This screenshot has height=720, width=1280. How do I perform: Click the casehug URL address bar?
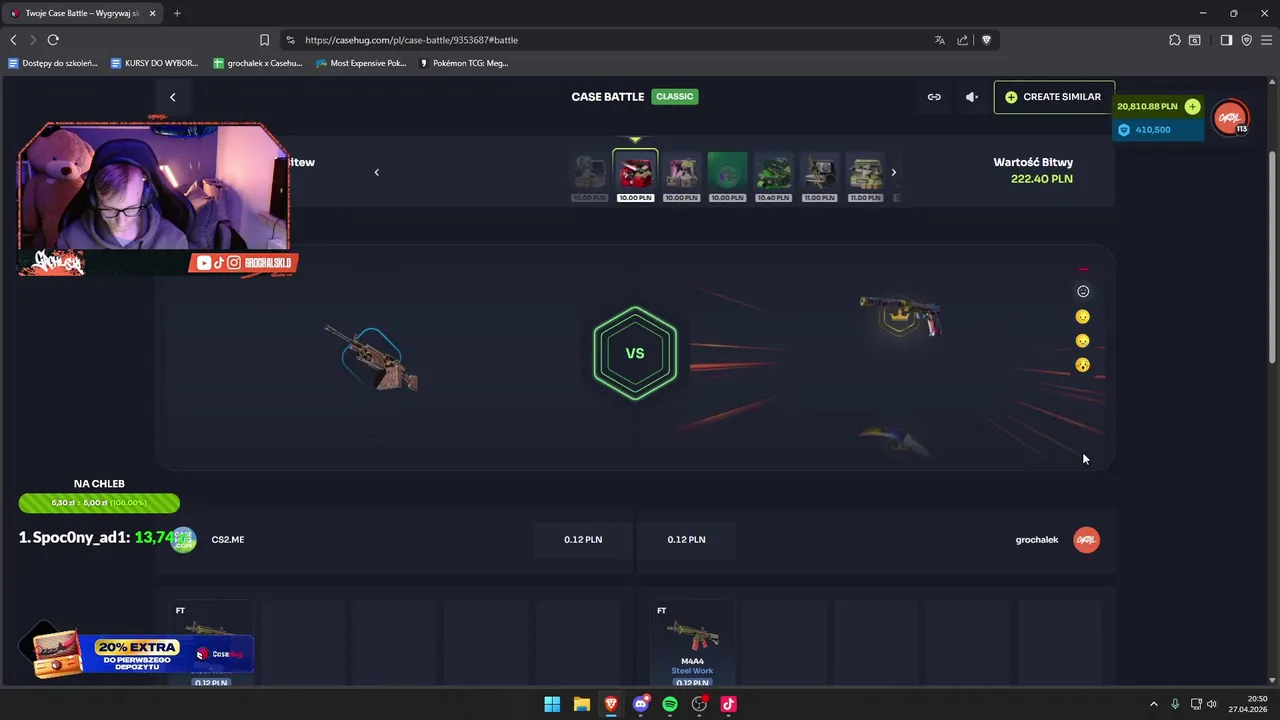pos(610,40)
